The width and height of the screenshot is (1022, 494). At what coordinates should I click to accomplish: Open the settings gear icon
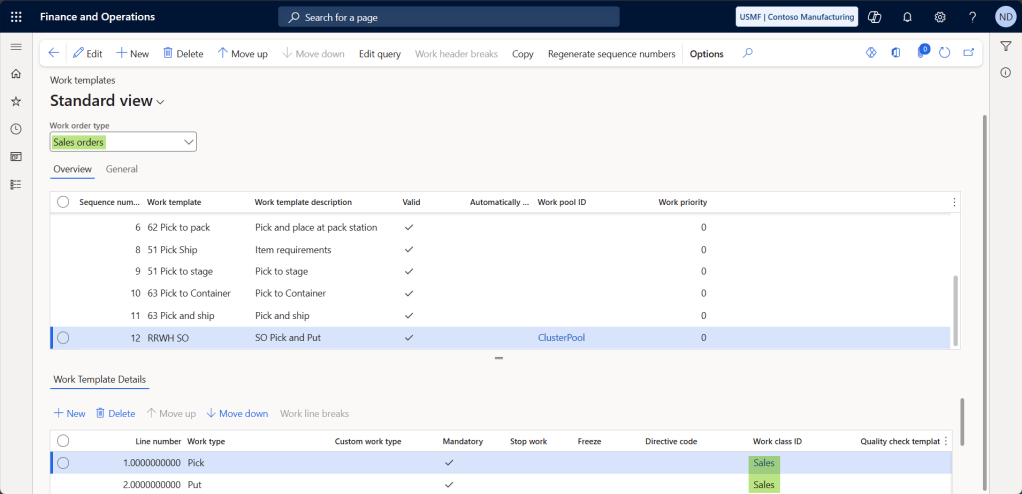coord(940,17)
